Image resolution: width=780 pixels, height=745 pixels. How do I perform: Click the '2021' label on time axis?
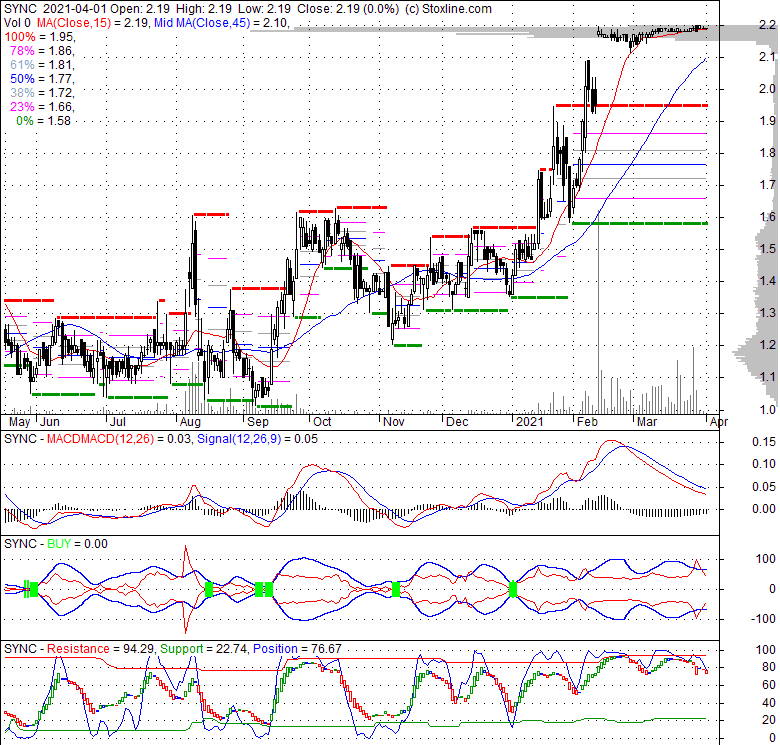pos(530,422)
